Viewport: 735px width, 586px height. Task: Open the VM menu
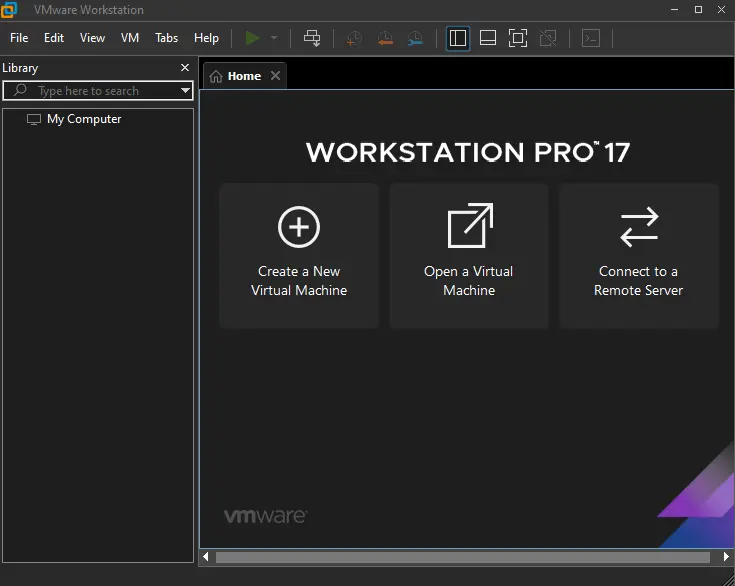(x=130, y=38)
